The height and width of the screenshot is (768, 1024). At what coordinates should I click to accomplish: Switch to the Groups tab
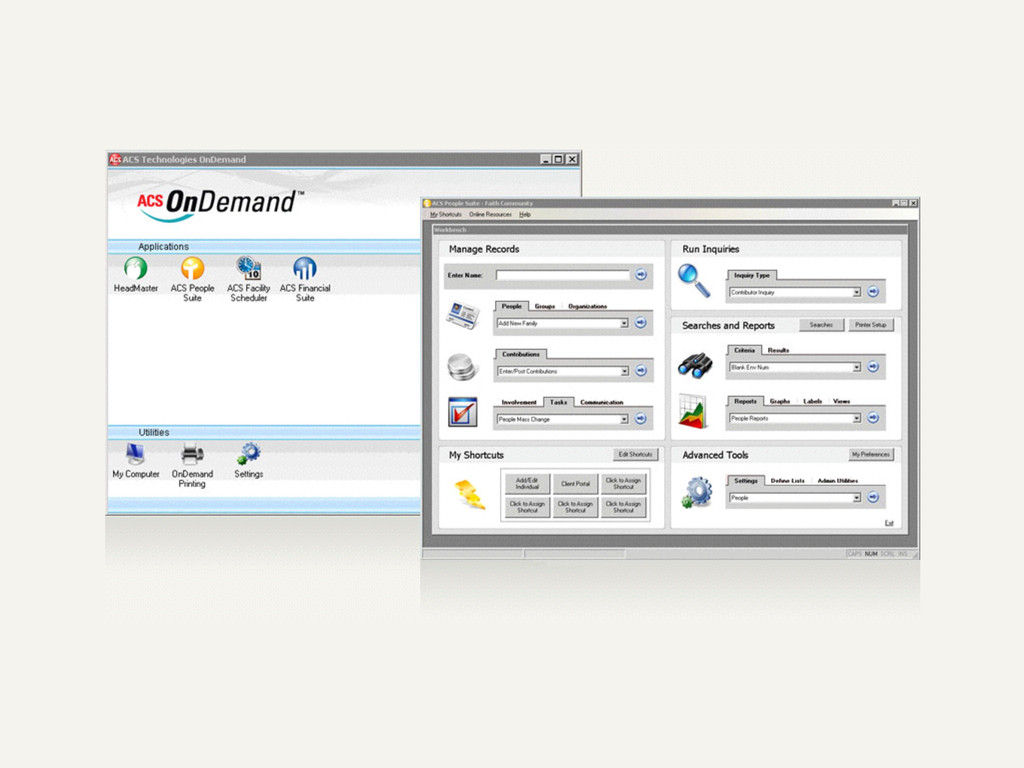545,306
